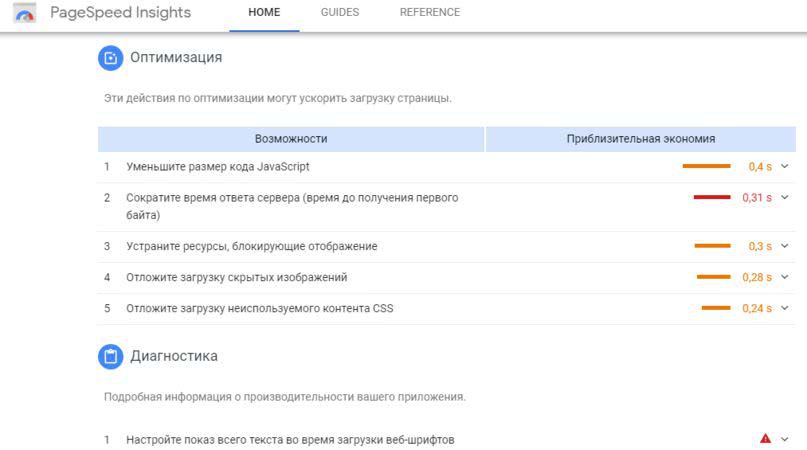
Task: Click the 'Возможности' column header
Action: [291, 139]
